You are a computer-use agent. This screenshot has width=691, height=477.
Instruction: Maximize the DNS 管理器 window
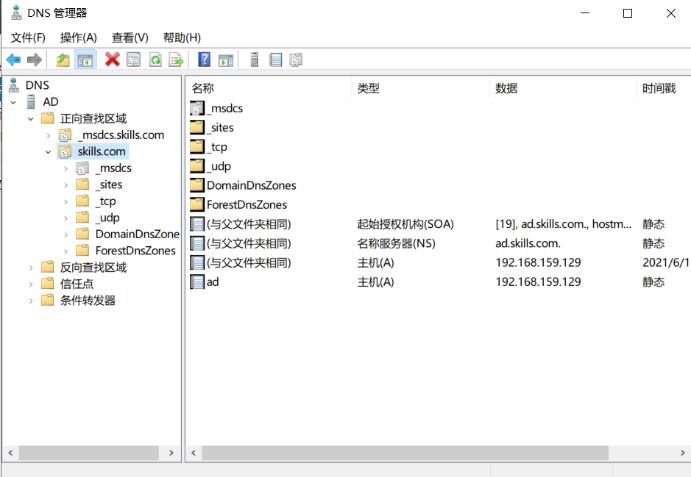point(628,13)
